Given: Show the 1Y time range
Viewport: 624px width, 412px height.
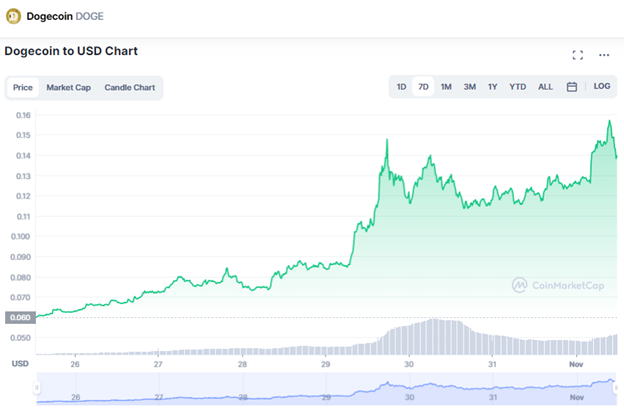Looking at the screenshot, I should coord(493,87).
